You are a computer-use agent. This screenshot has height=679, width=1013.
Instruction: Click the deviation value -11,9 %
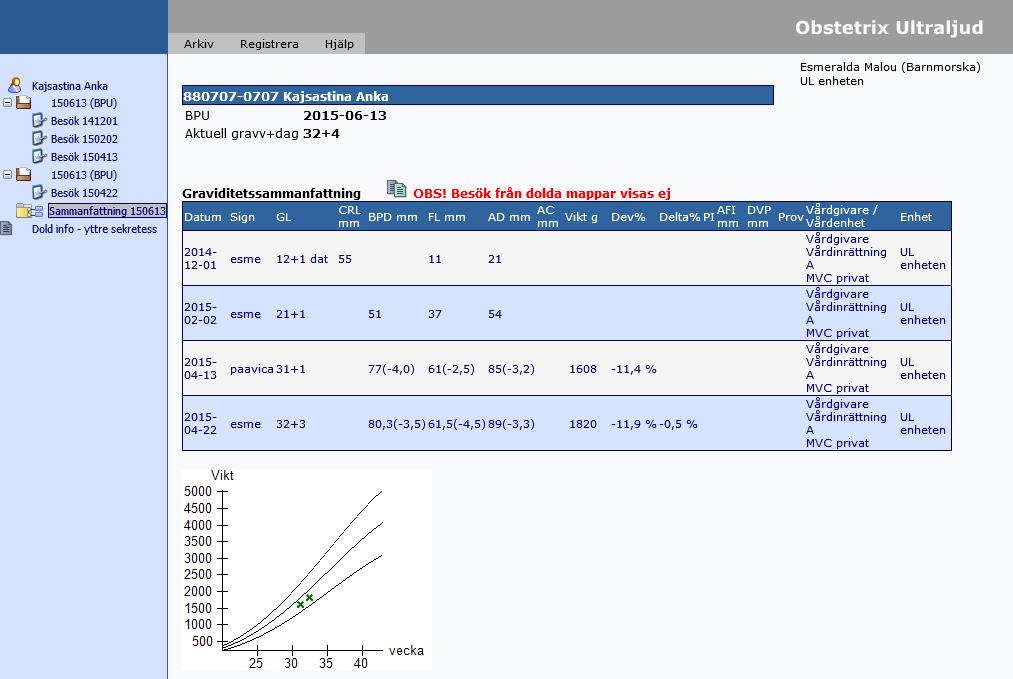[x=634, y=424]
